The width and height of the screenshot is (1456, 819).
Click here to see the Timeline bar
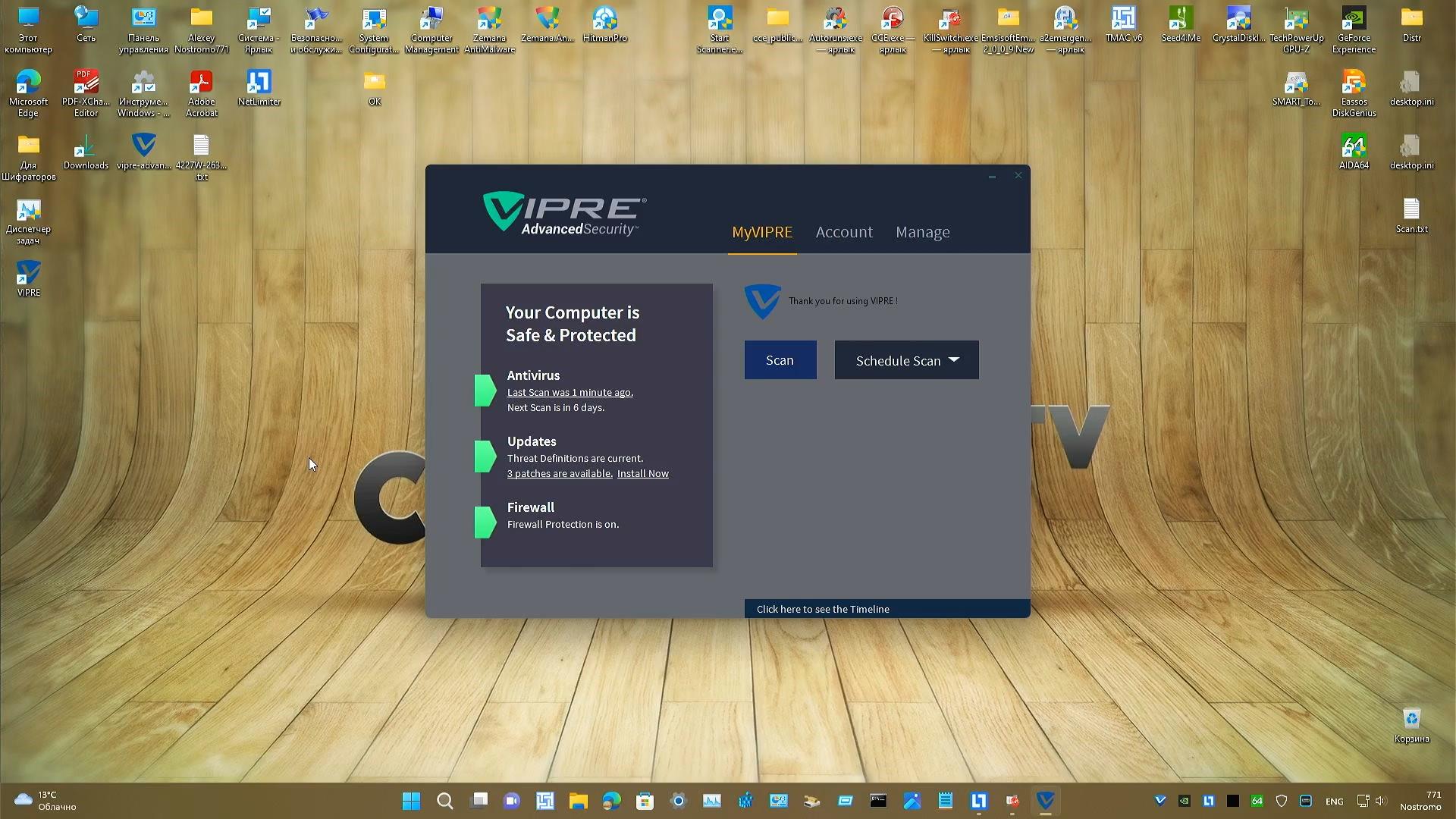coord(886,609)
